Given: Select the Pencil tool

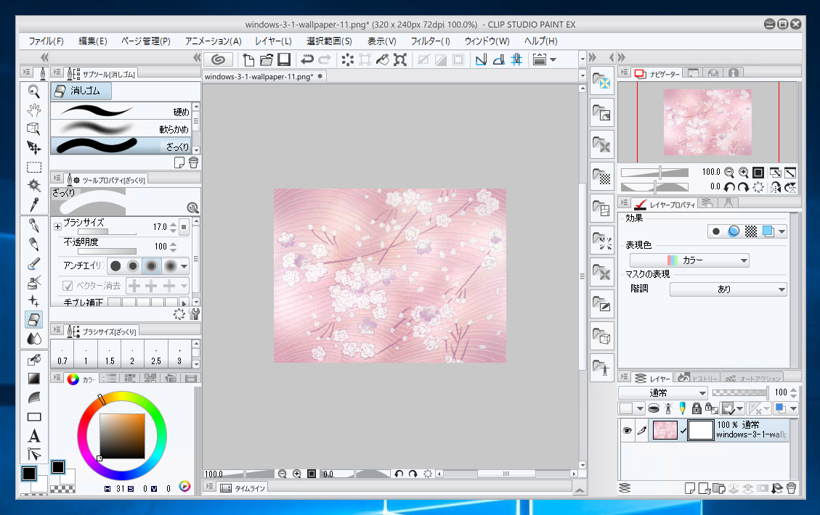Looking at the screenshot, I should click(34, 244).
